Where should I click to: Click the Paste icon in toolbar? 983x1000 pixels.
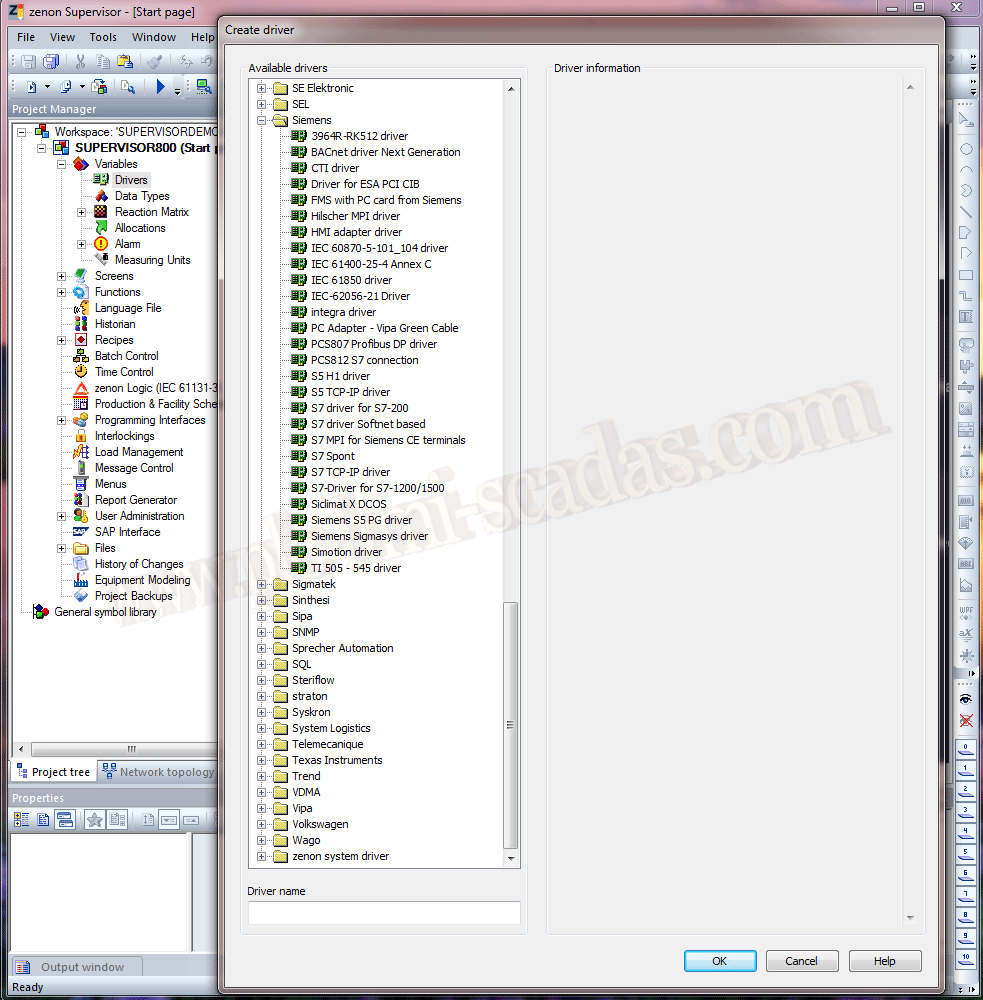pyautogui.click(x=124, y=62)
